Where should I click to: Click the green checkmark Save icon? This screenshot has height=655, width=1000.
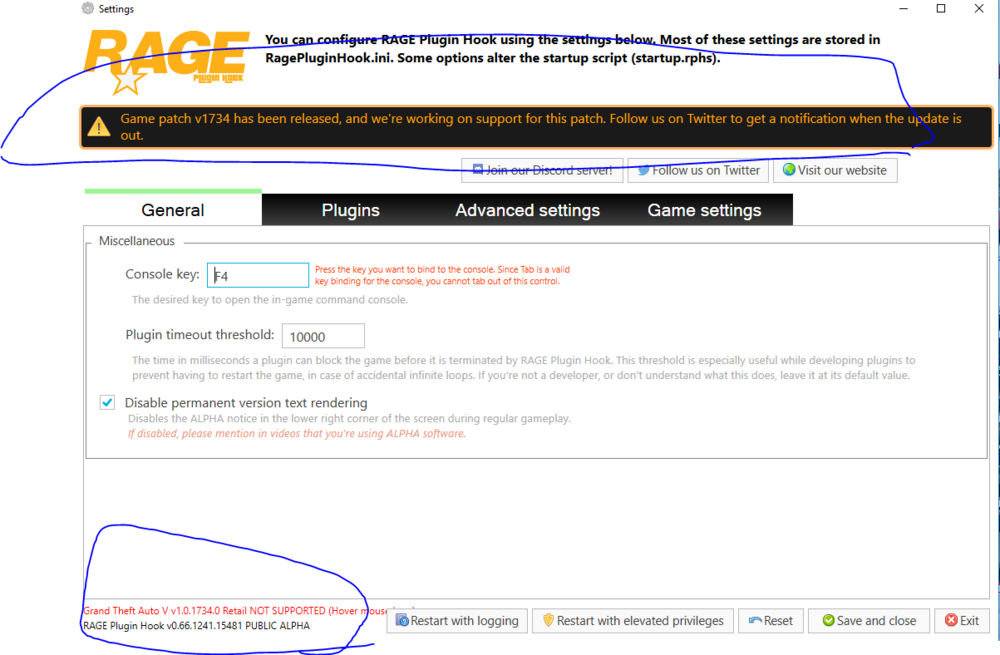pos(828,620)
